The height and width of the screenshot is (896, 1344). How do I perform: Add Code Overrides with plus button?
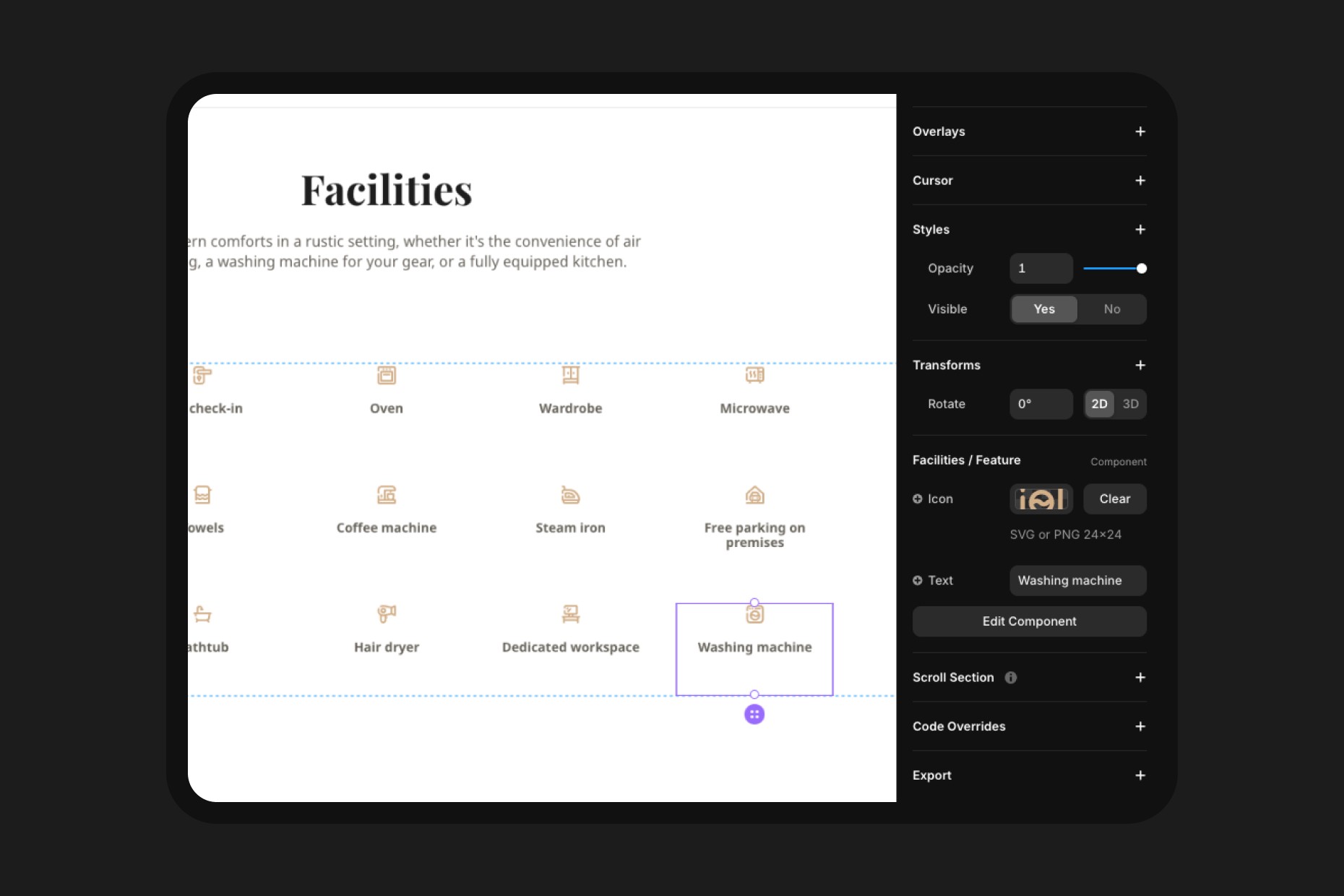pos(1140,727)
